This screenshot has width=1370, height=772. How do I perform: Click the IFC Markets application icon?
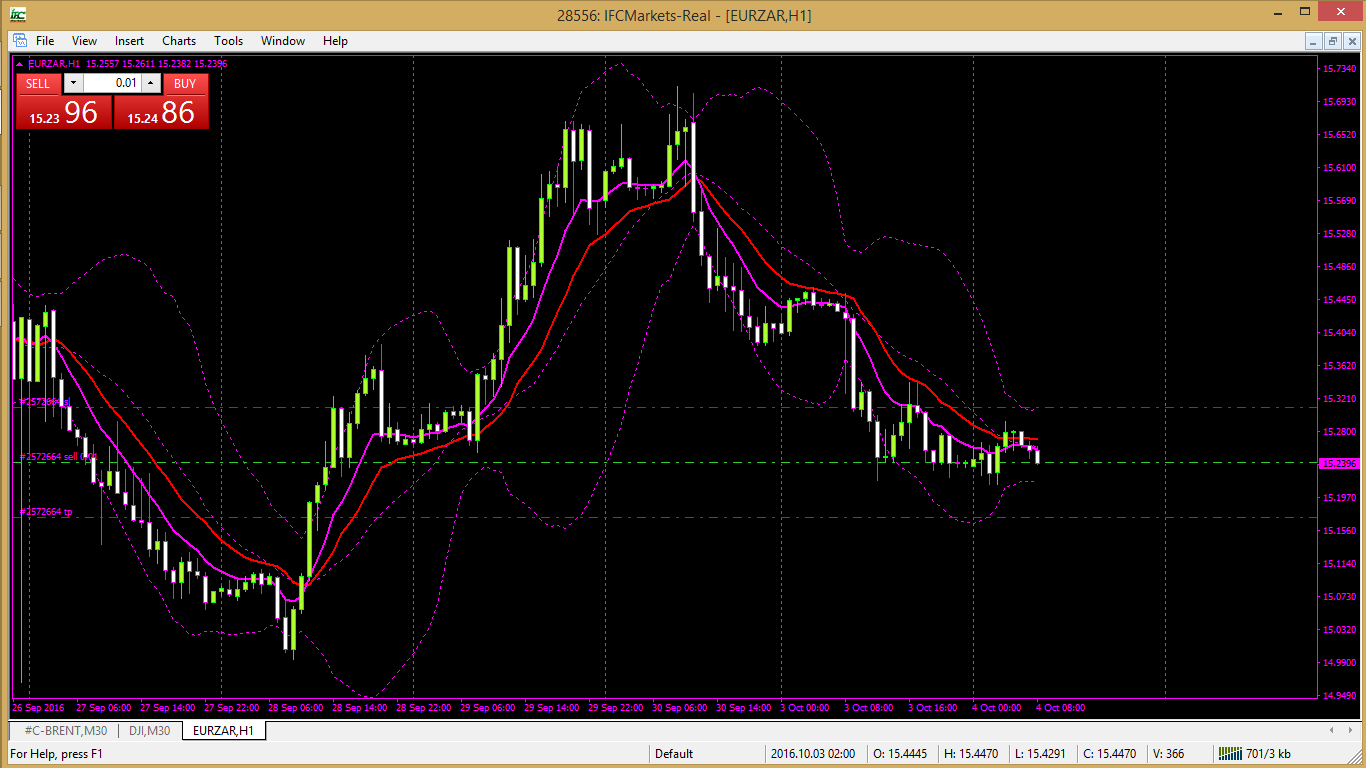tap(18, 15)
